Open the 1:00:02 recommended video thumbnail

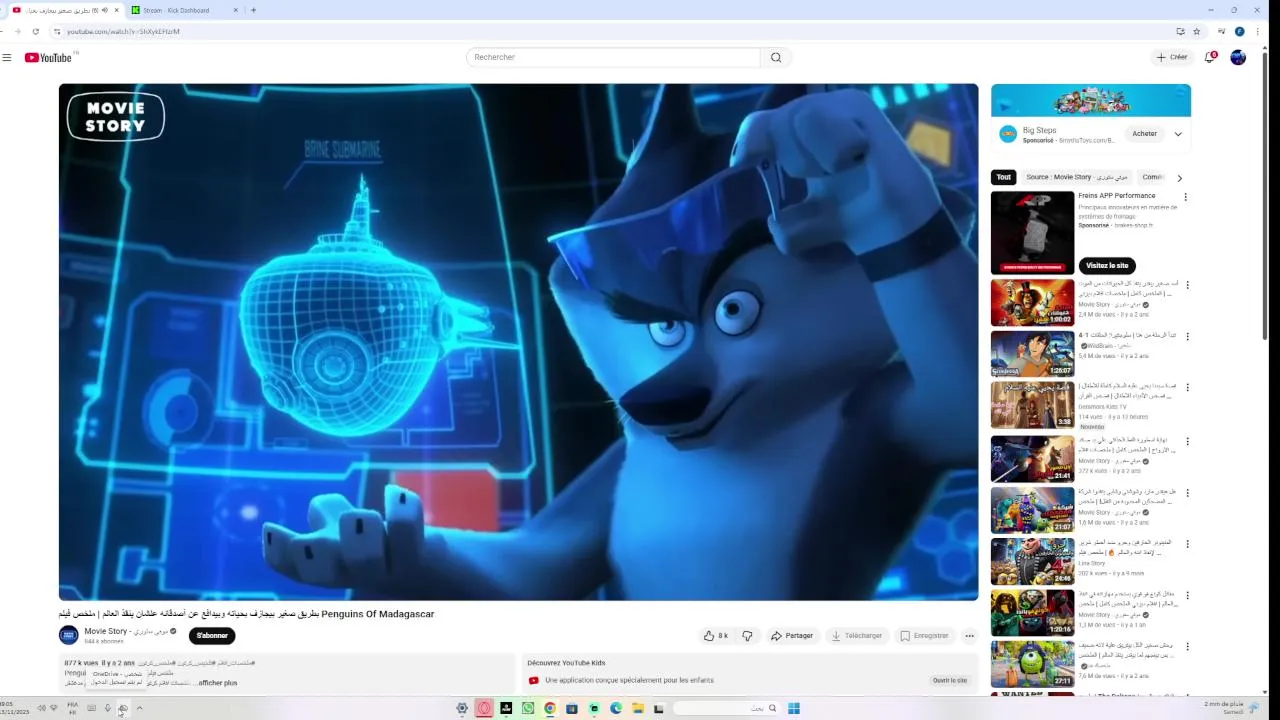1032,302
